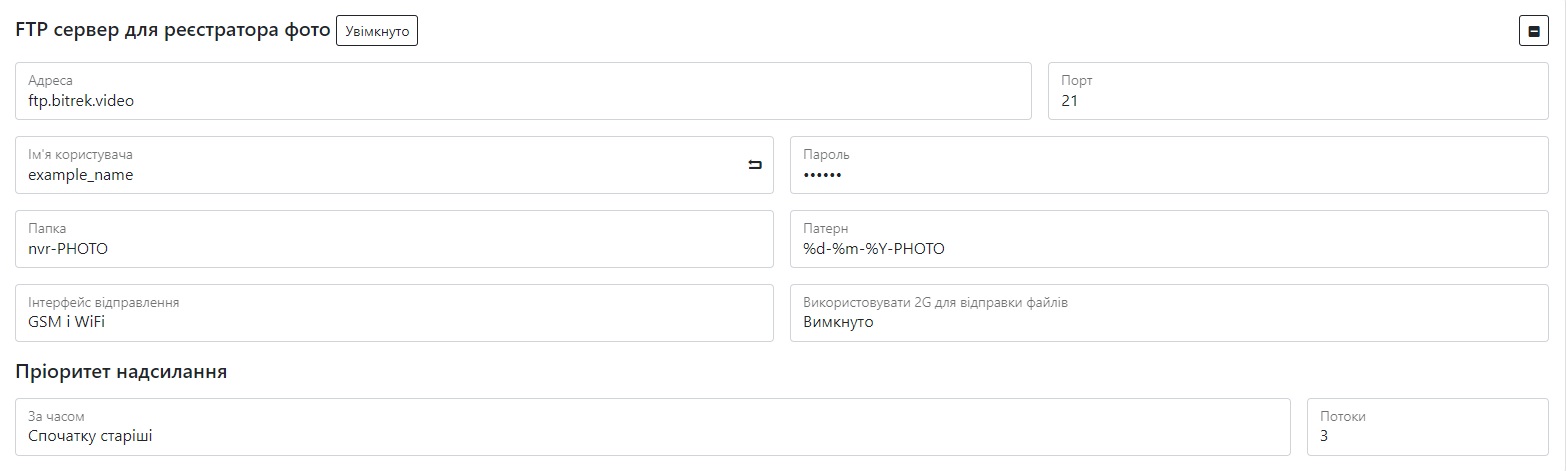The width and height of the screenshot is (1566, 471).
Task: Toggle the 'Увімкнуто' FTP server button
Action: click(377, 31)
